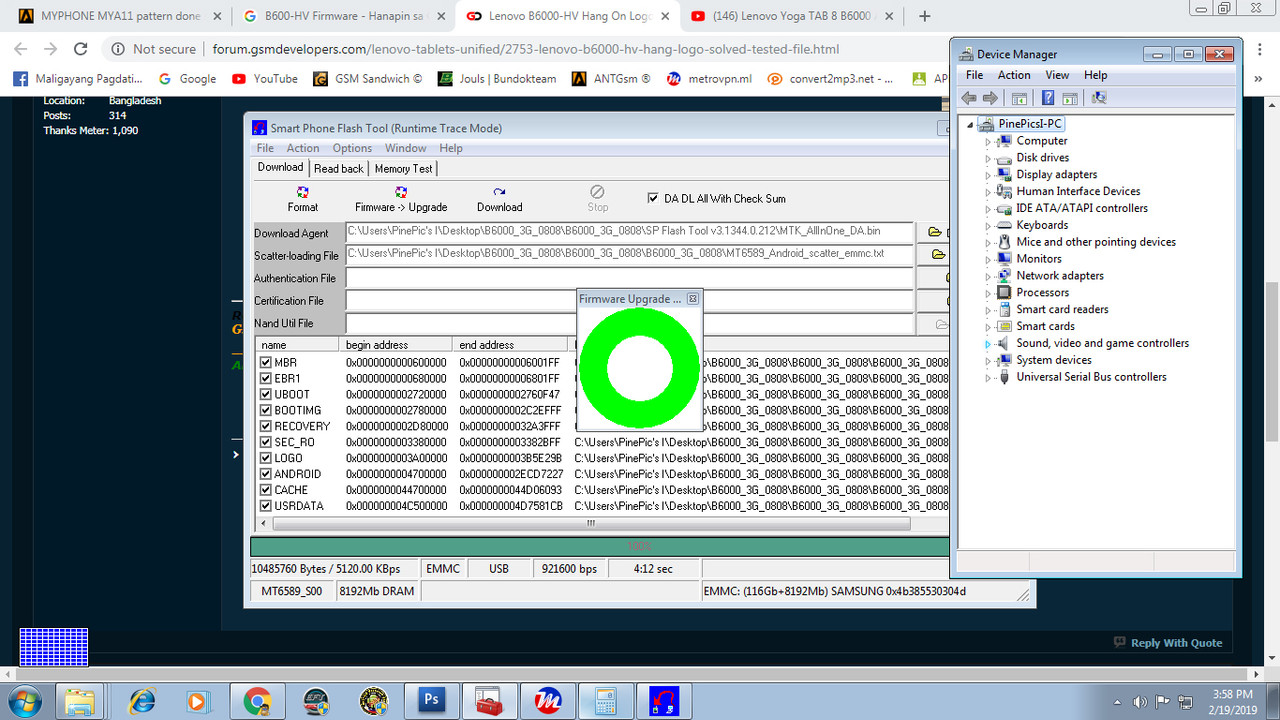Click the Certification File input field
The height and width of the screenshot is (720, 1280).
pyautogui.click(x=629, y=300)
